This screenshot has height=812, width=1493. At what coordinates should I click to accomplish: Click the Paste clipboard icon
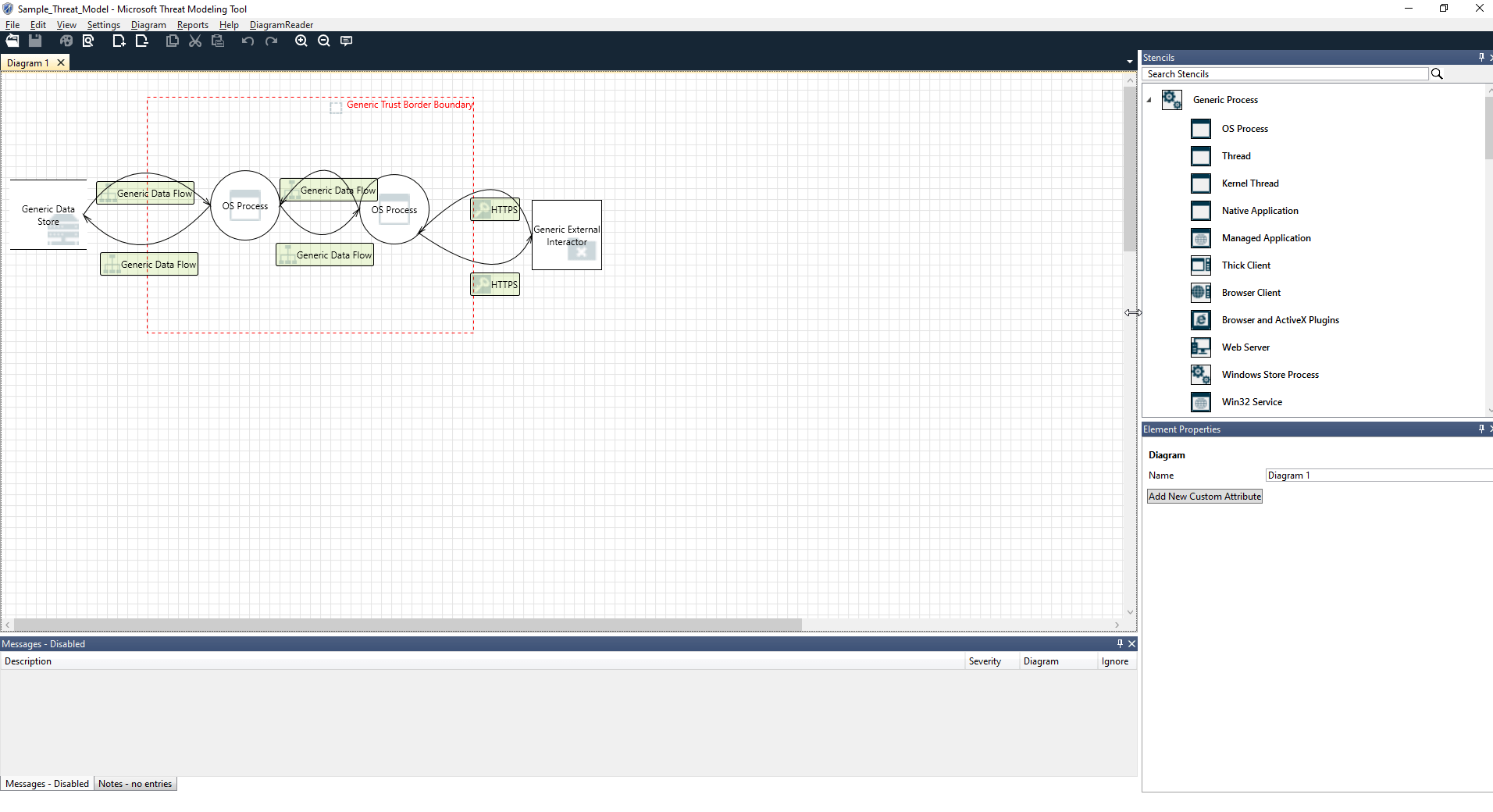tap(218, 41)
